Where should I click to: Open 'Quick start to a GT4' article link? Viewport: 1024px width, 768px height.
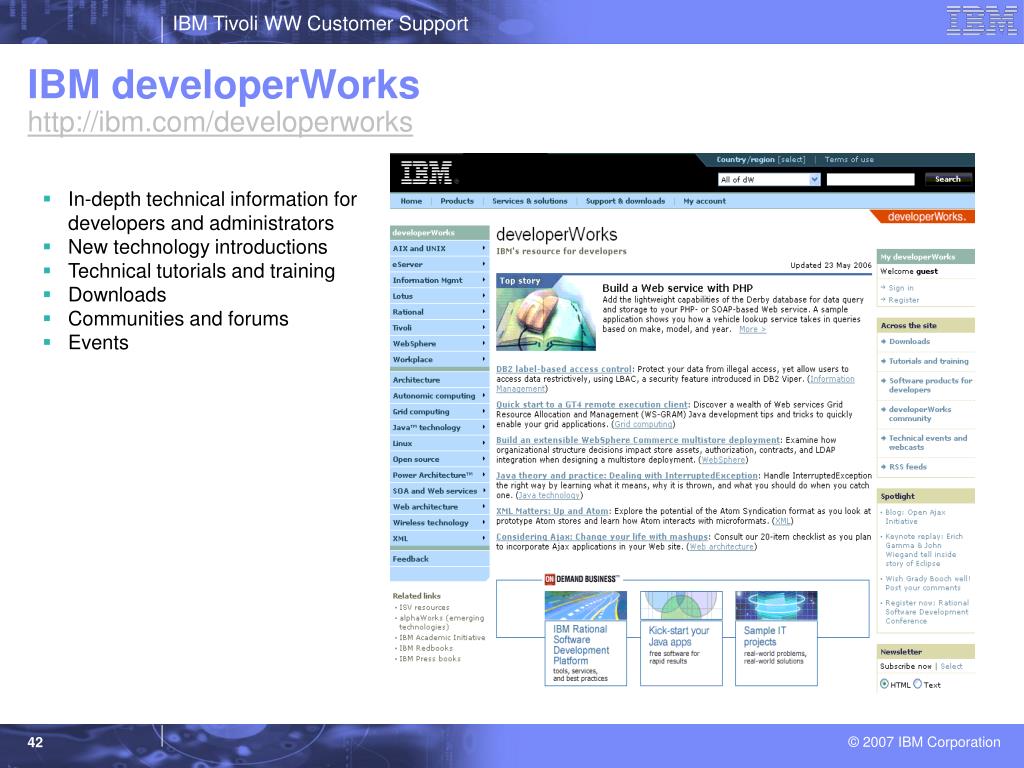coord(592,405)
